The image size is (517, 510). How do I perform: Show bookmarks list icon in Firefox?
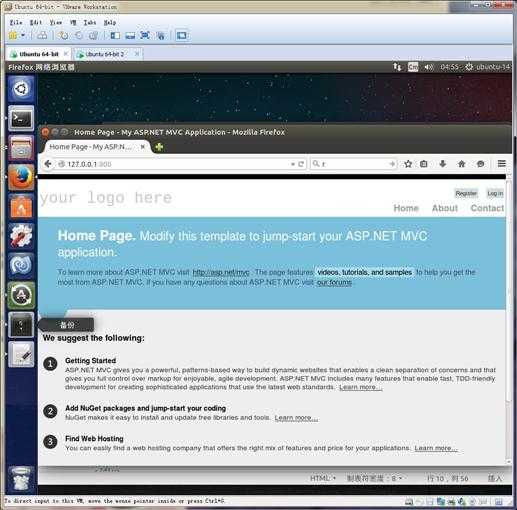point(424,164)
